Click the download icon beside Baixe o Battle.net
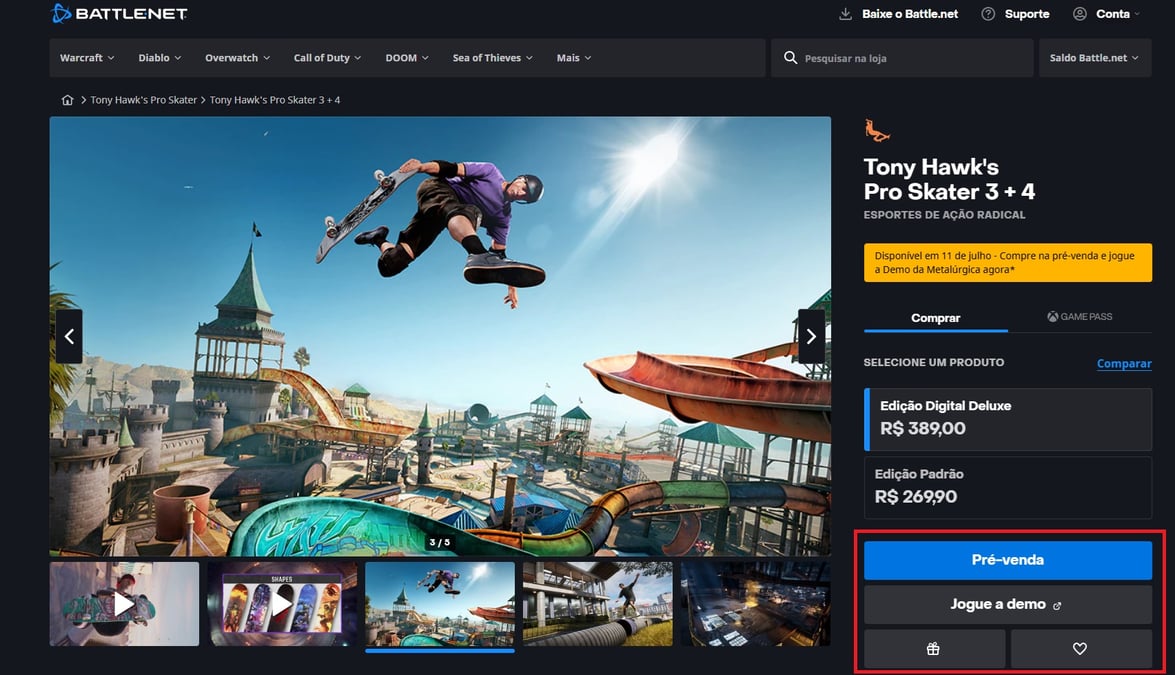This screenshot has width=1175, height=675. pos(845,13)
